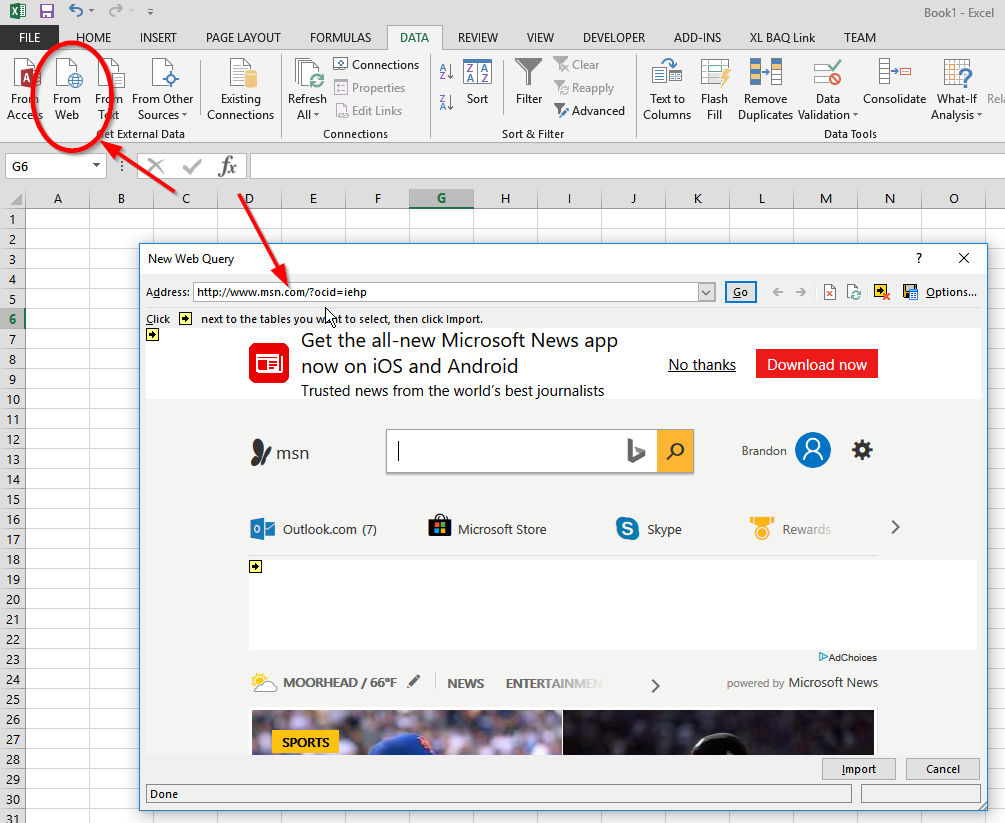The height and width of the screenshot is (823, 1005).
Task: Click the yellow table-select arrow under Outlook.com
Action: (x=256, y=567)
